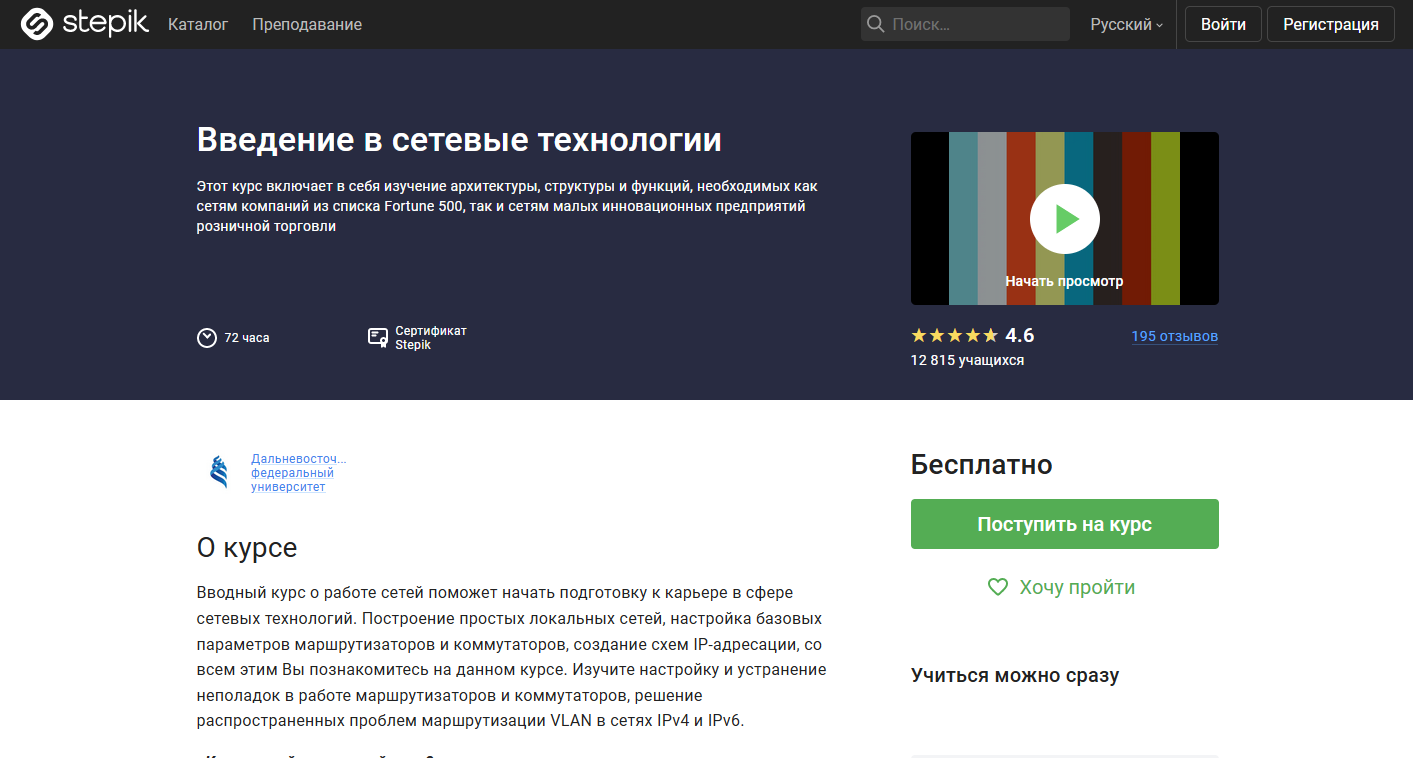The width and height of the screenshot is (1413, 758).
Task: Toggle the wishlist via Хочу пройти
Action: [x=1075, y=587]
